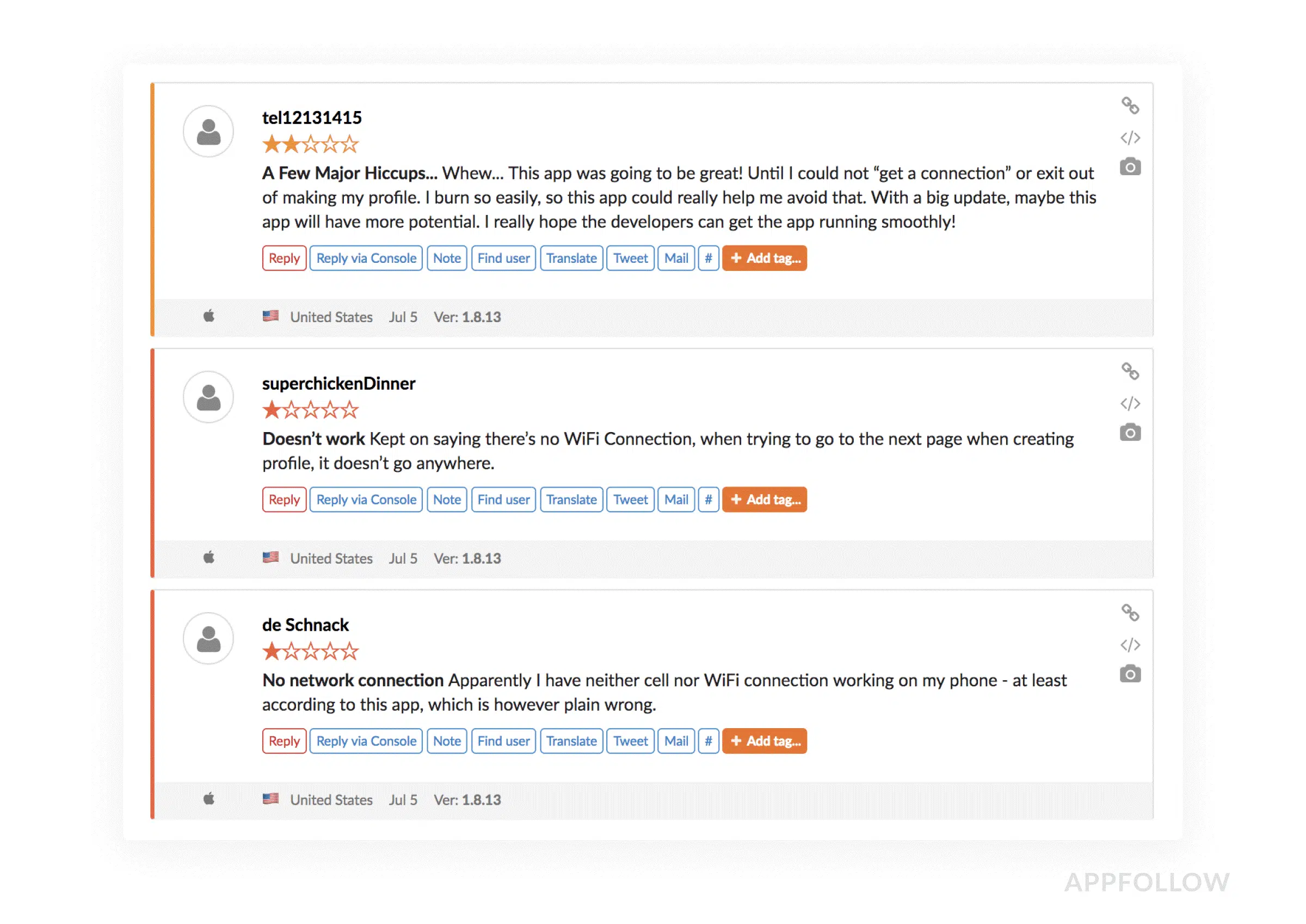Copy permalink icon for tel12131415 review
This screenshot has width=1306, height=924.
(x=1129, y=105)
